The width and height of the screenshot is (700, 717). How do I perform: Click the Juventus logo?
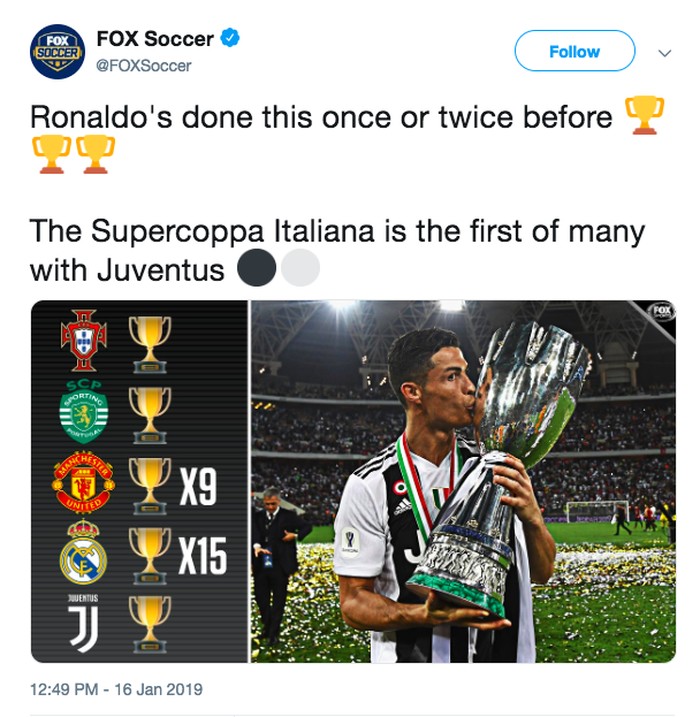(x=83, y=626)
